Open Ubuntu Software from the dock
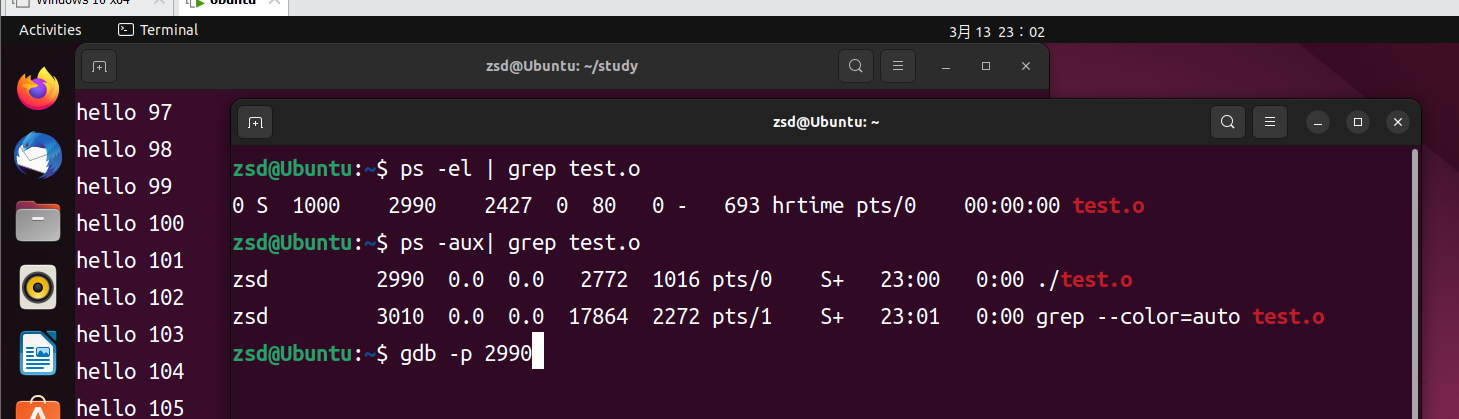Screen dimensions: 1459x419 [x=39, y=410]
